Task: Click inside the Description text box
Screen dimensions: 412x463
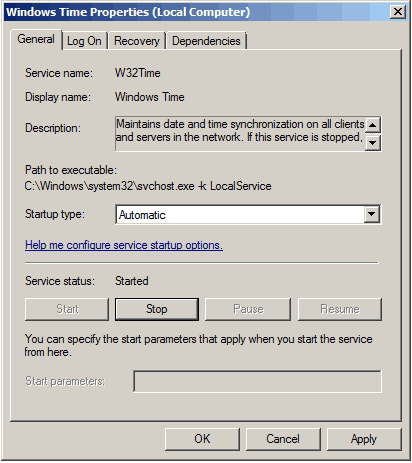Action: tap(240, 134)
